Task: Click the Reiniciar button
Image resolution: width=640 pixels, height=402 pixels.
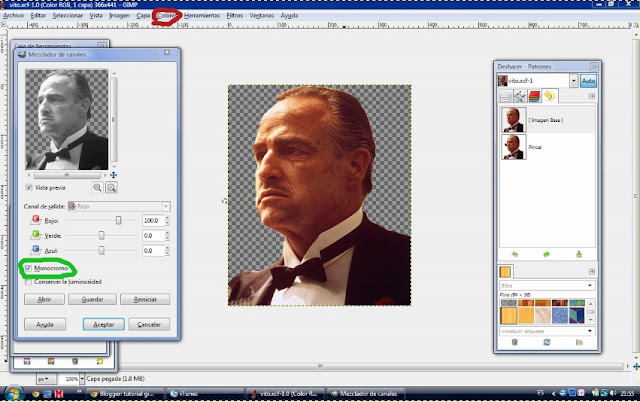Action: click(145, 299)
